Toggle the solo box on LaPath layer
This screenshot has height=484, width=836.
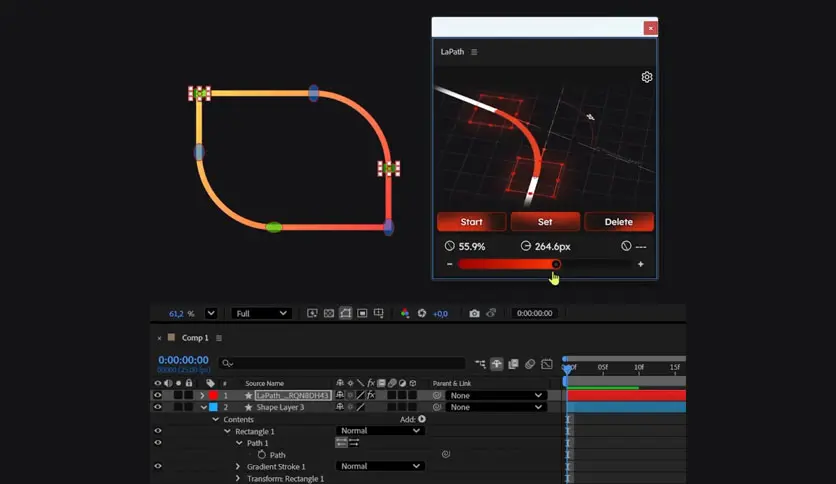[x=178, y=396]
